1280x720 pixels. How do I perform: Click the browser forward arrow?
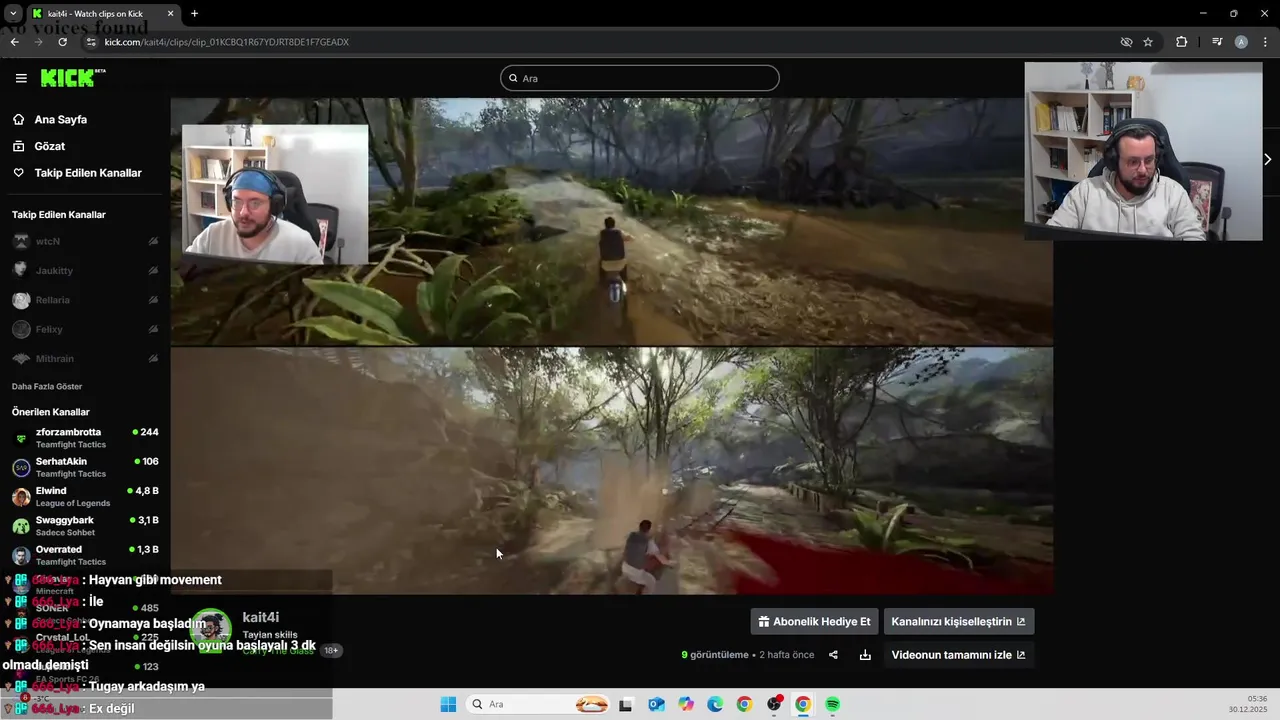pos(38,42)
